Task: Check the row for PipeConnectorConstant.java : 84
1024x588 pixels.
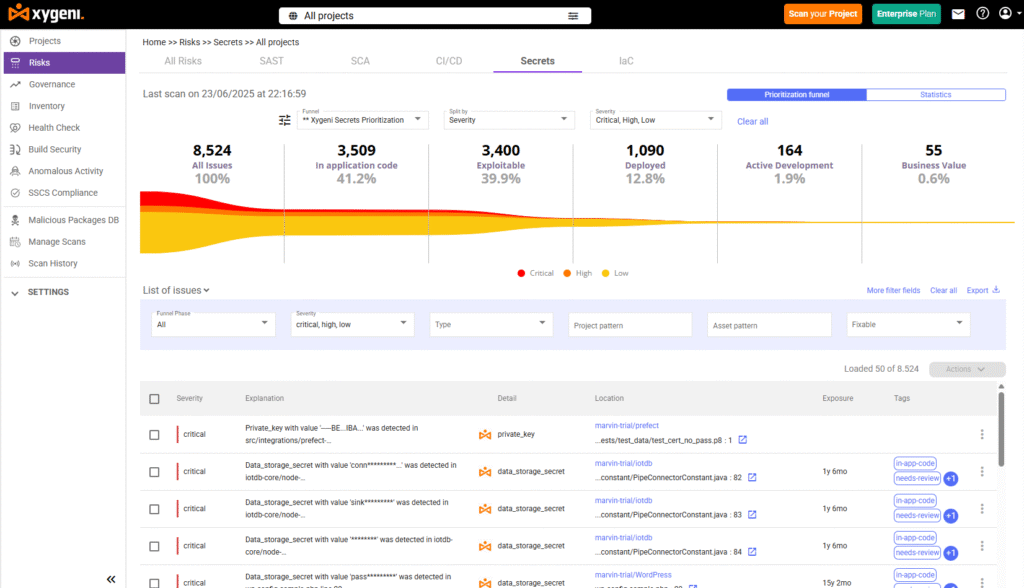Action: tap(154, 546)
